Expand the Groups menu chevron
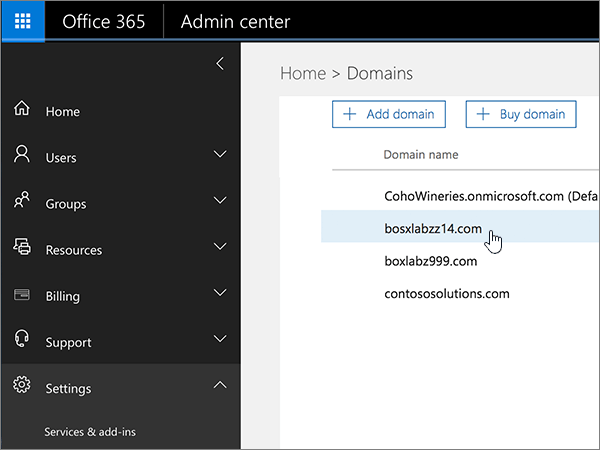This screenshot has height=450, width=600. click(x=220, y=201)
